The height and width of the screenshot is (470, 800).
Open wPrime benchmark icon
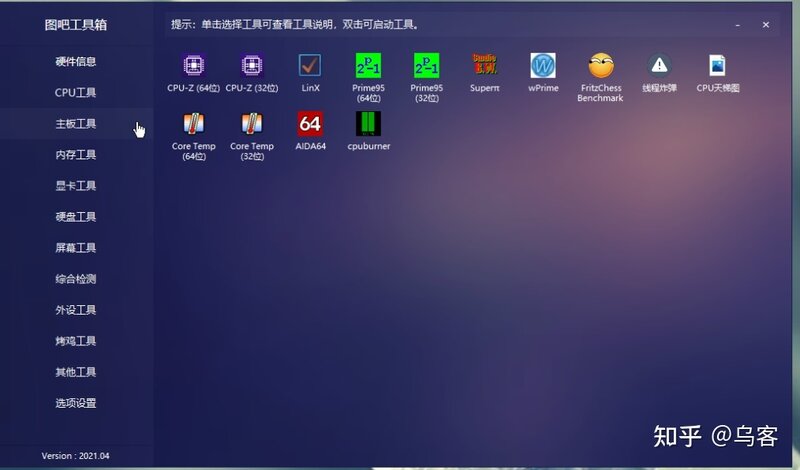(543, 66)
